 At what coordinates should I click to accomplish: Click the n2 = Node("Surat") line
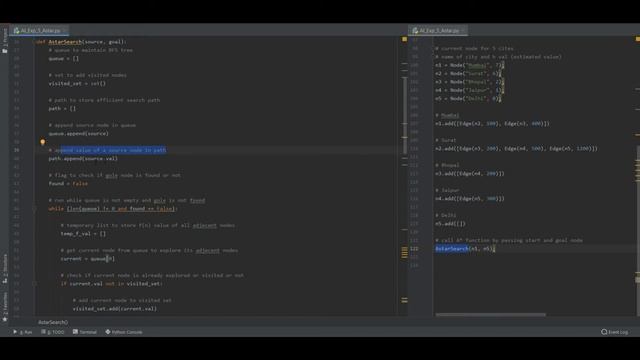coord(468,73)
